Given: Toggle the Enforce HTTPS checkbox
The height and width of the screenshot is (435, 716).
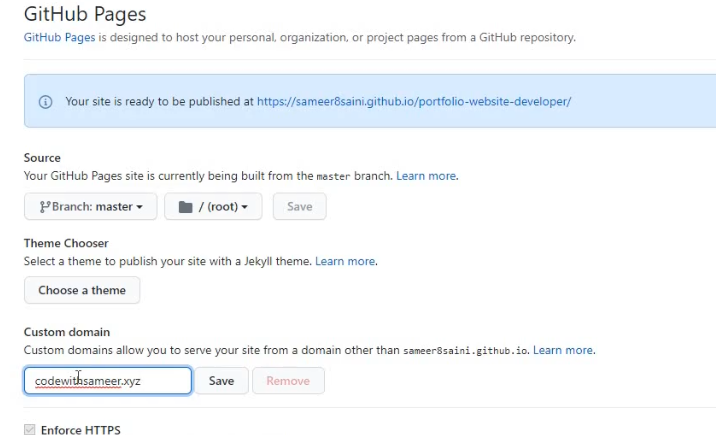Looking at the screenshot, I should pyautogui.click(x=30, y=430).
